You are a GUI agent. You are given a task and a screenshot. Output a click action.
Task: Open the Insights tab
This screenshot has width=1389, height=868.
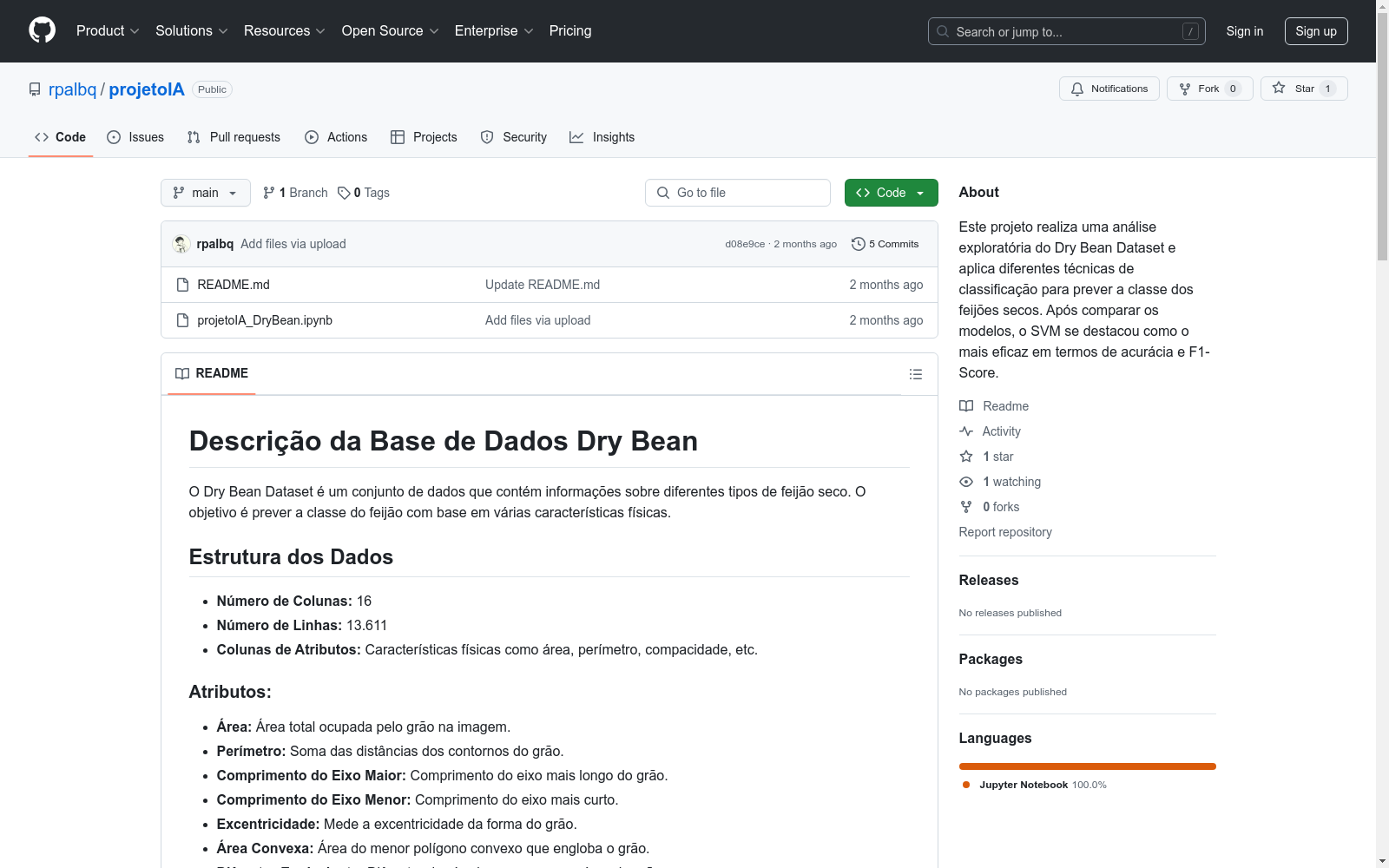(x=602, y=137)
